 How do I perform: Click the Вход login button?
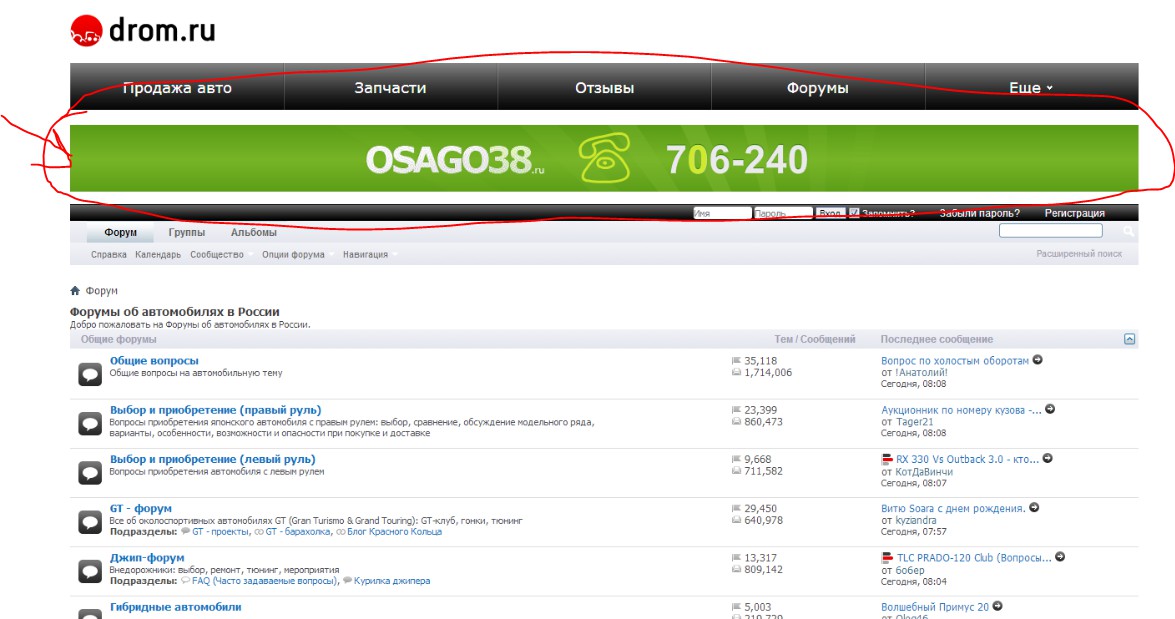830,214
